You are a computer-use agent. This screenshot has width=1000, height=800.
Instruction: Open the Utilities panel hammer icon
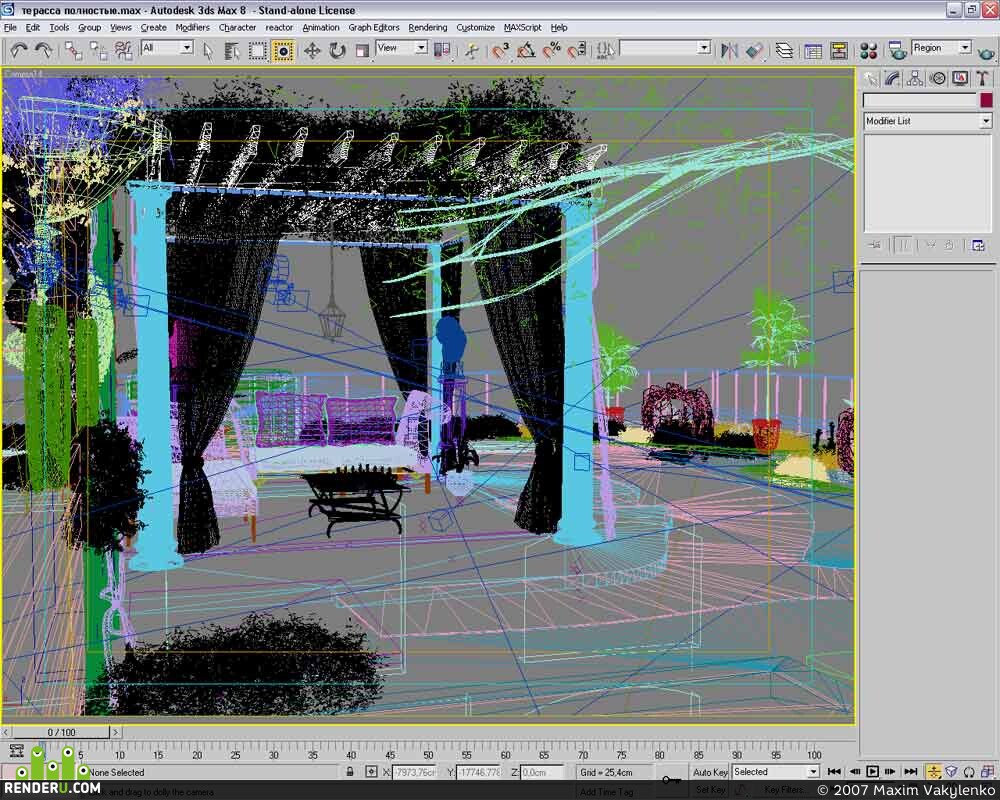(x=982, y=78)
